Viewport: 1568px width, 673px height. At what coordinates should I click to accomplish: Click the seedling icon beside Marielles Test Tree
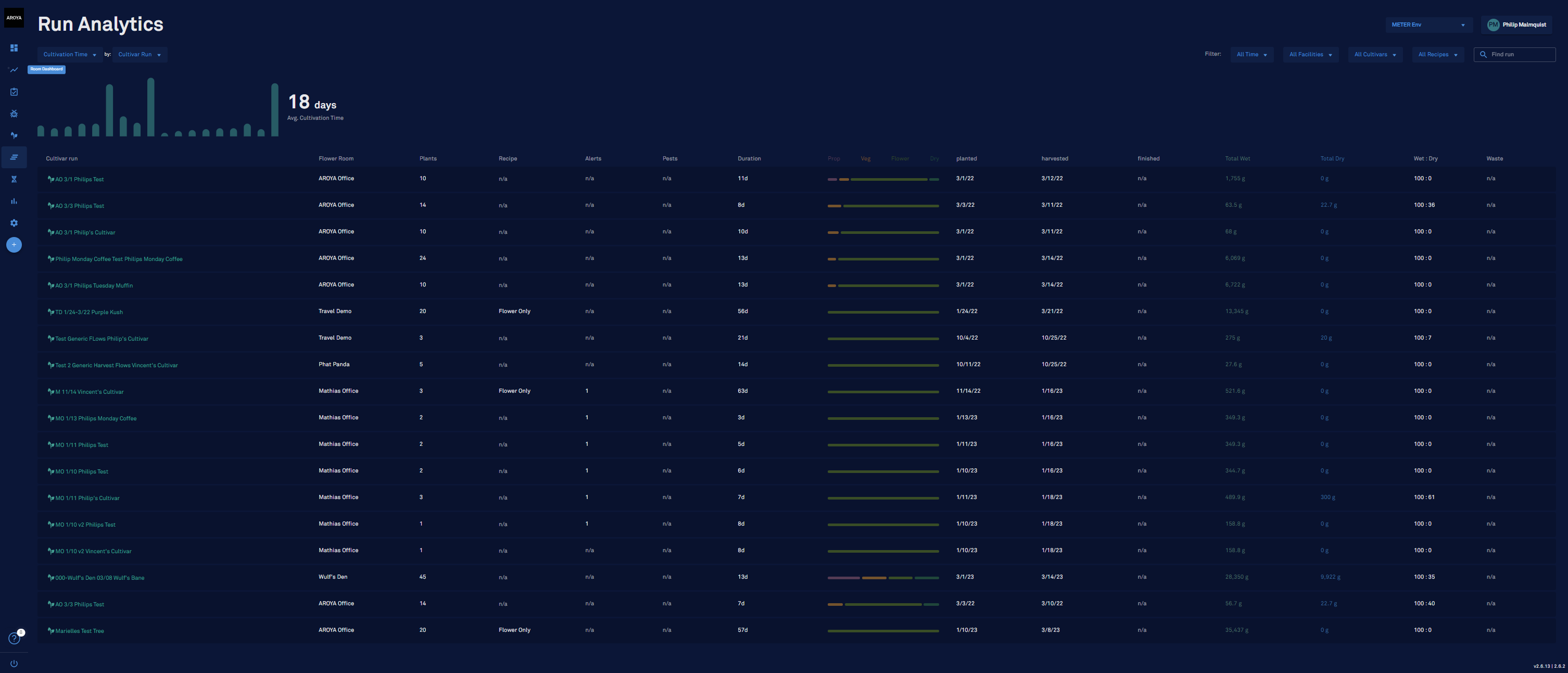[50, 631]
